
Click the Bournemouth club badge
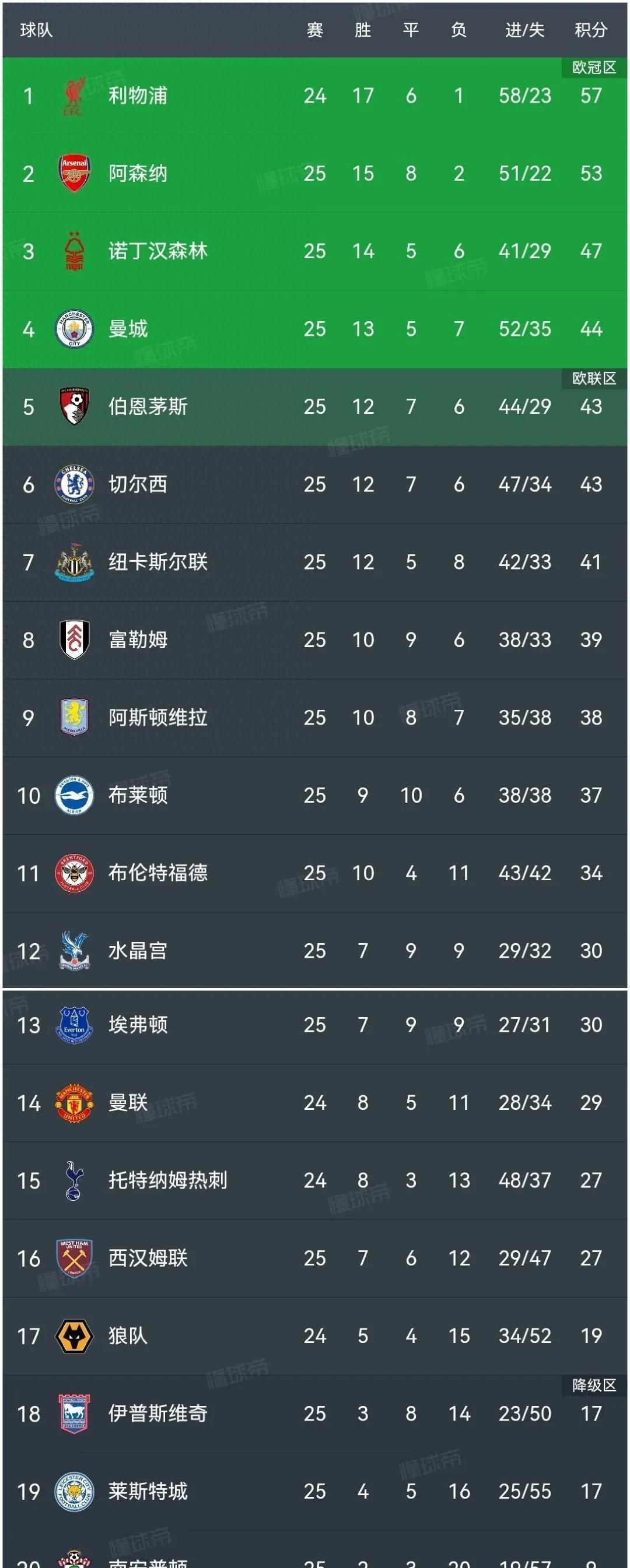click(x=74, y=407)
